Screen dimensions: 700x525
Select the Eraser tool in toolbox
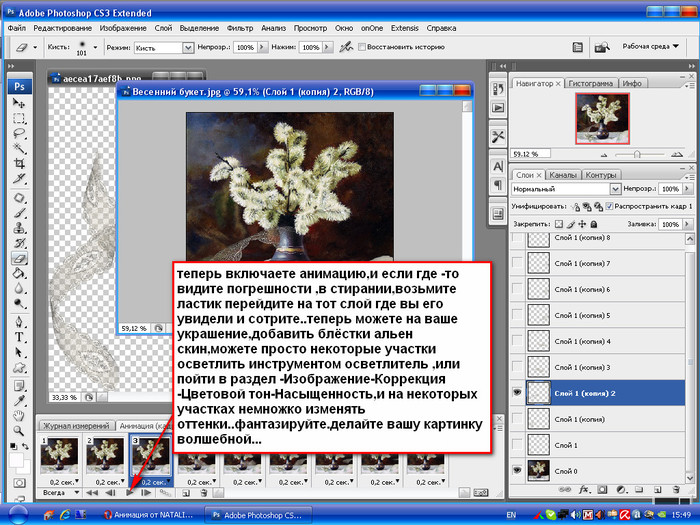pos(19,258)
